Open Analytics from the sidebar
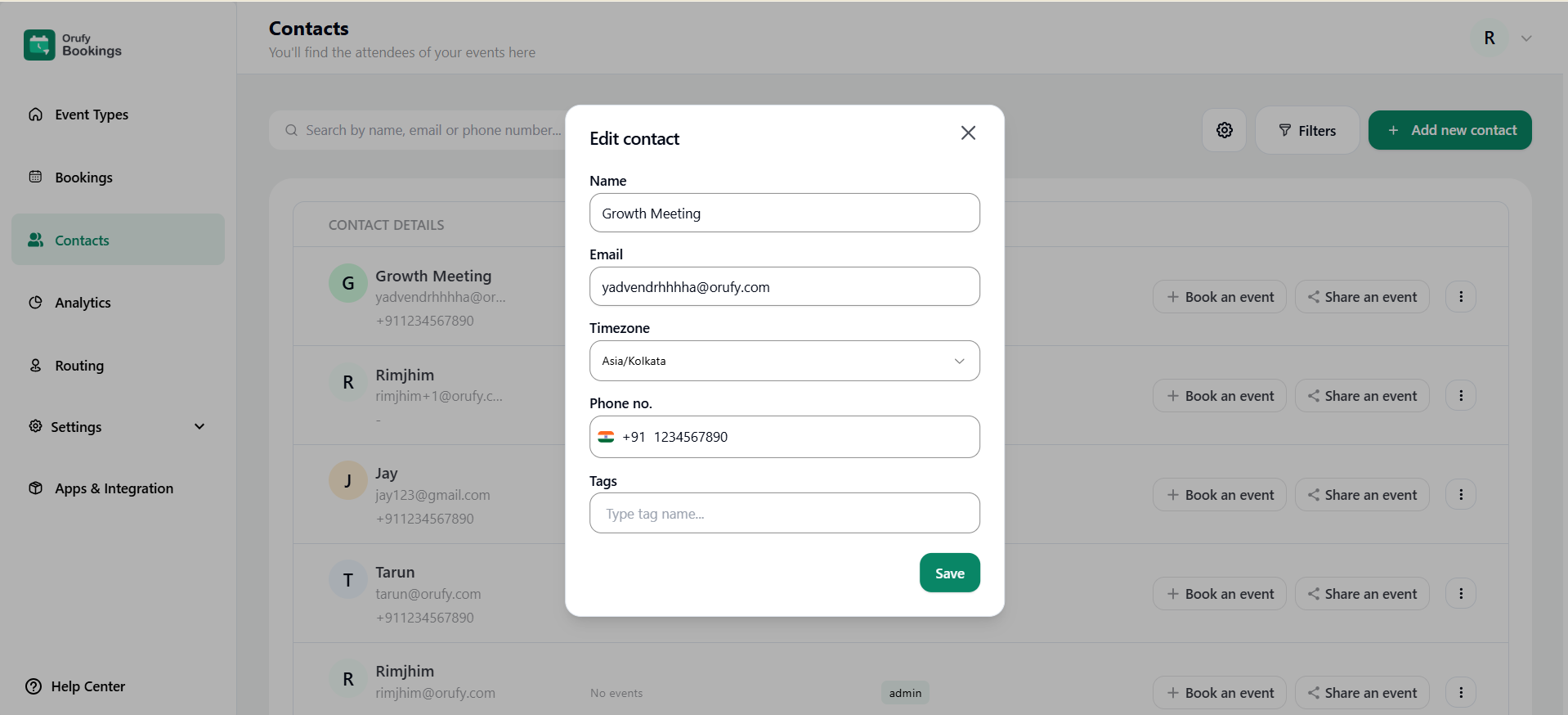The image size is (1568, 715). coord(83,303)
